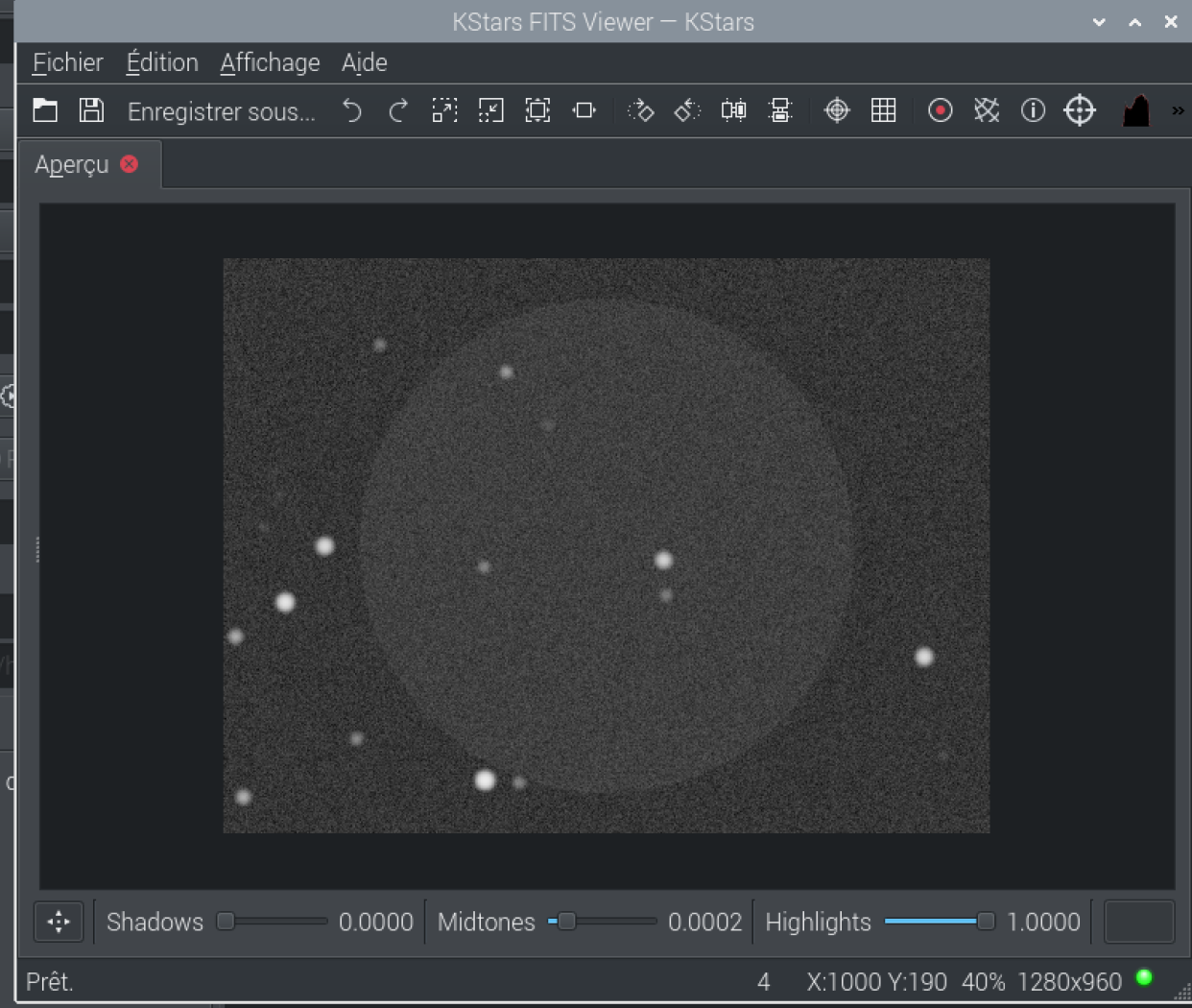Open the histogram toolbar icon
This screenshot has width=1192, height=1008.
pyautogui.click(x=1136, y=110)
